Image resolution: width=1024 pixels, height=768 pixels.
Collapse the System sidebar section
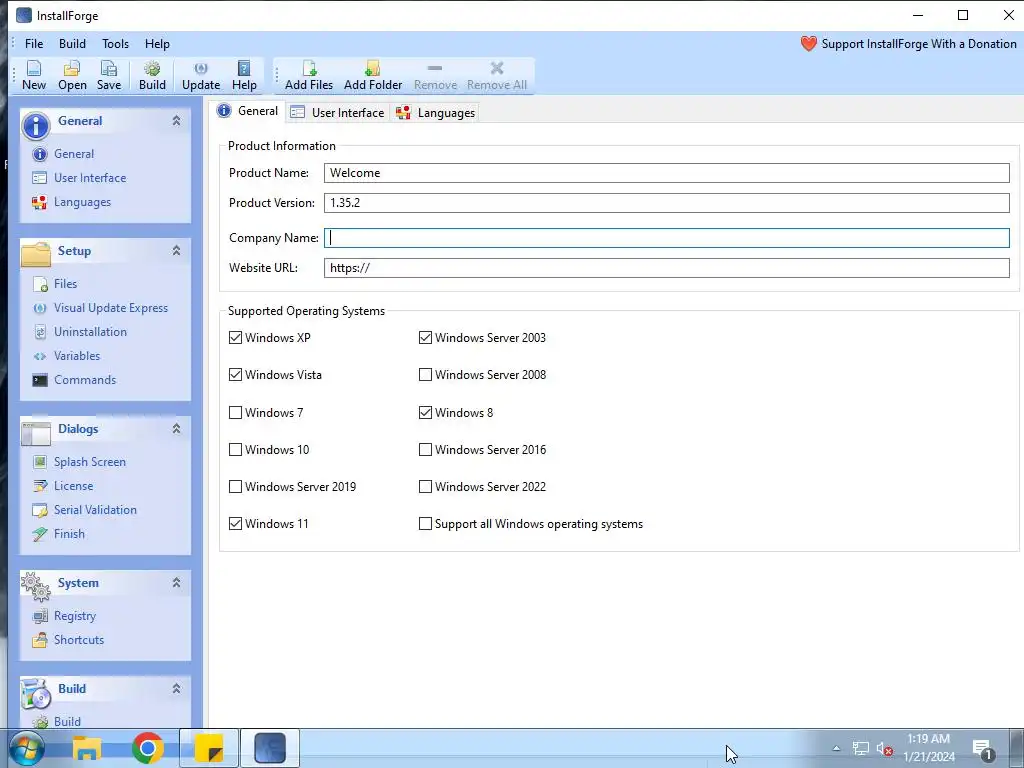[176, 583]
